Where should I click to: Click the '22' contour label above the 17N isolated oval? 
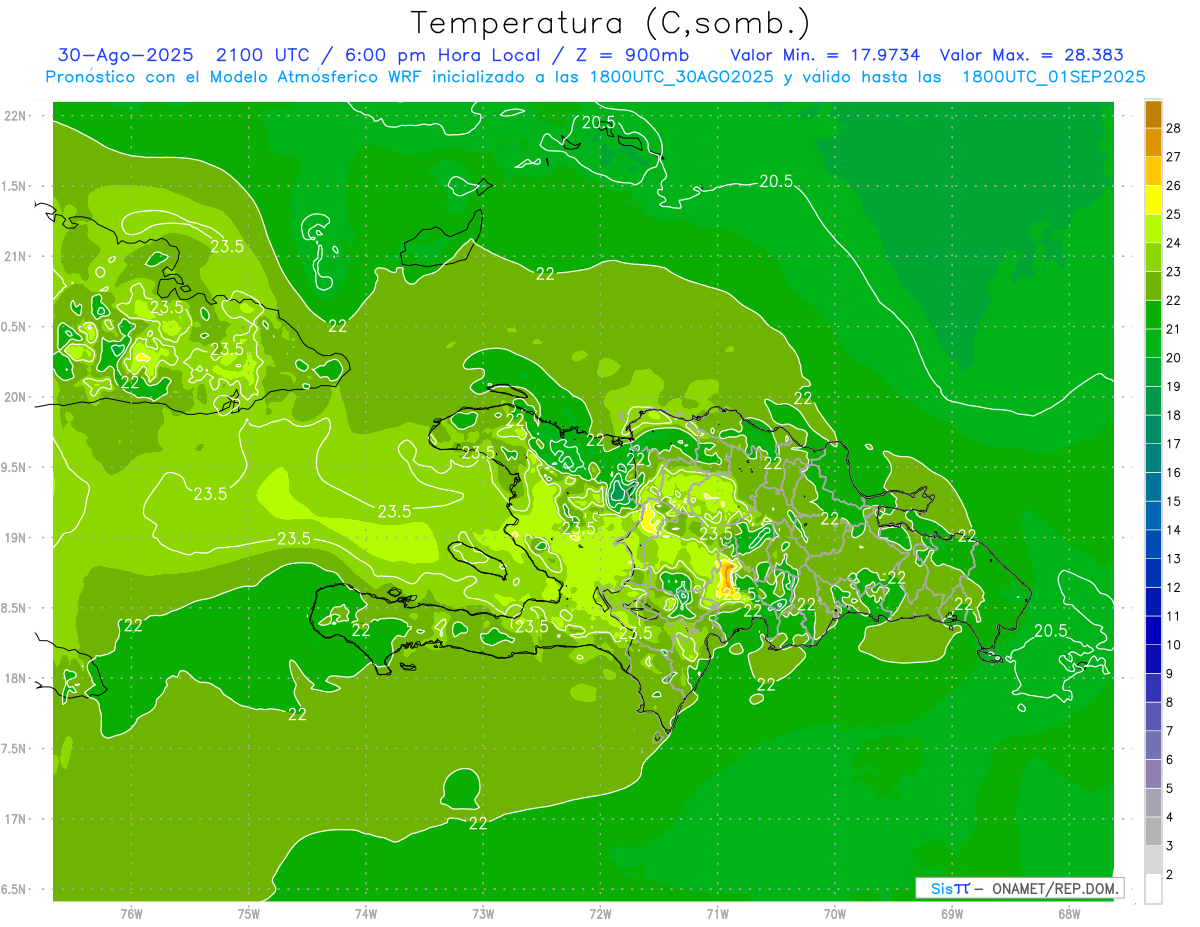click(478, 823)
